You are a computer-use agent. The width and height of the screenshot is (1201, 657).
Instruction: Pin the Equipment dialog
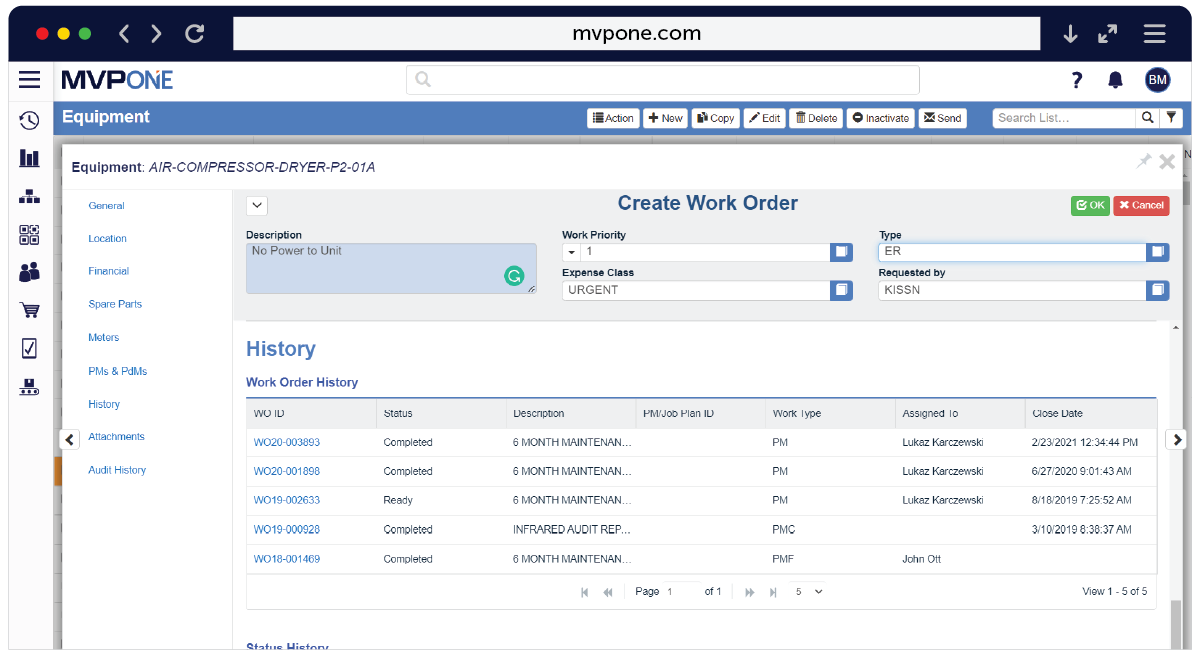(1143, 161)
